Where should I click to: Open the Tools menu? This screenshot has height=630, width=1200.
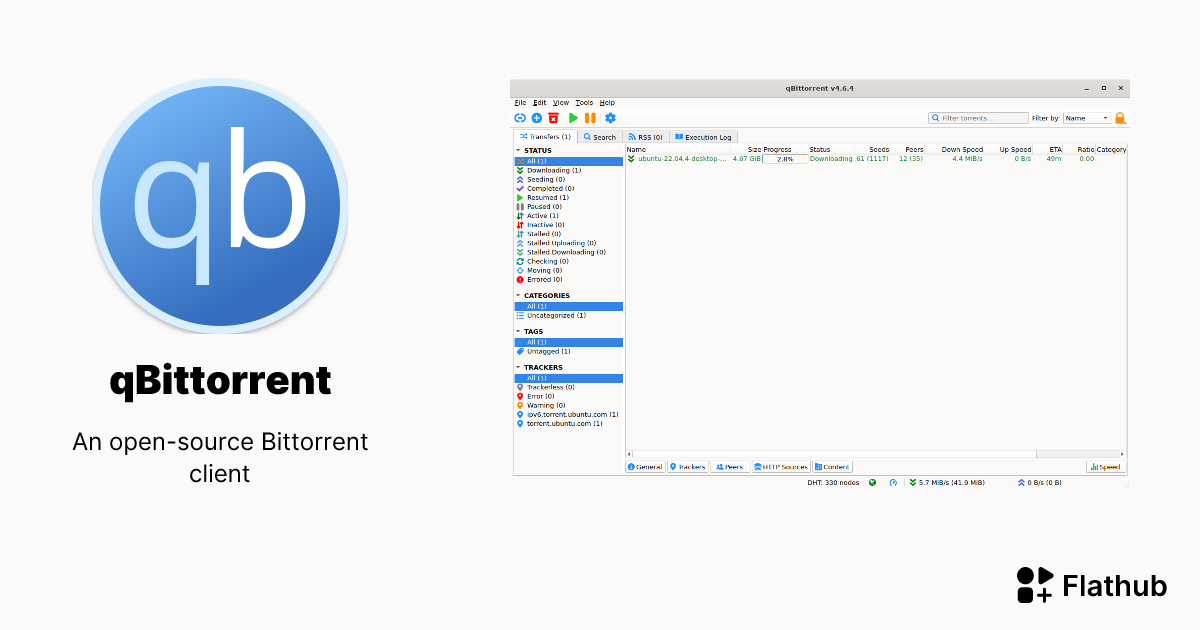coord(584,102)
